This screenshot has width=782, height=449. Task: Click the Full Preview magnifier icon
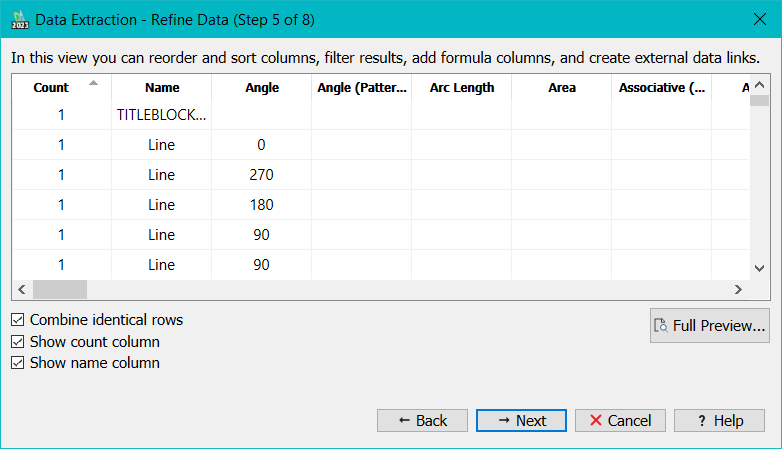tap(663, 326)
